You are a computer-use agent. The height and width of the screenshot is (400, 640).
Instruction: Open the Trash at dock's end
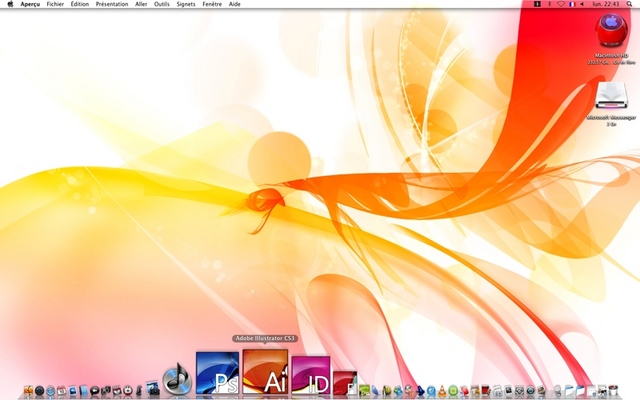point(613,390)
